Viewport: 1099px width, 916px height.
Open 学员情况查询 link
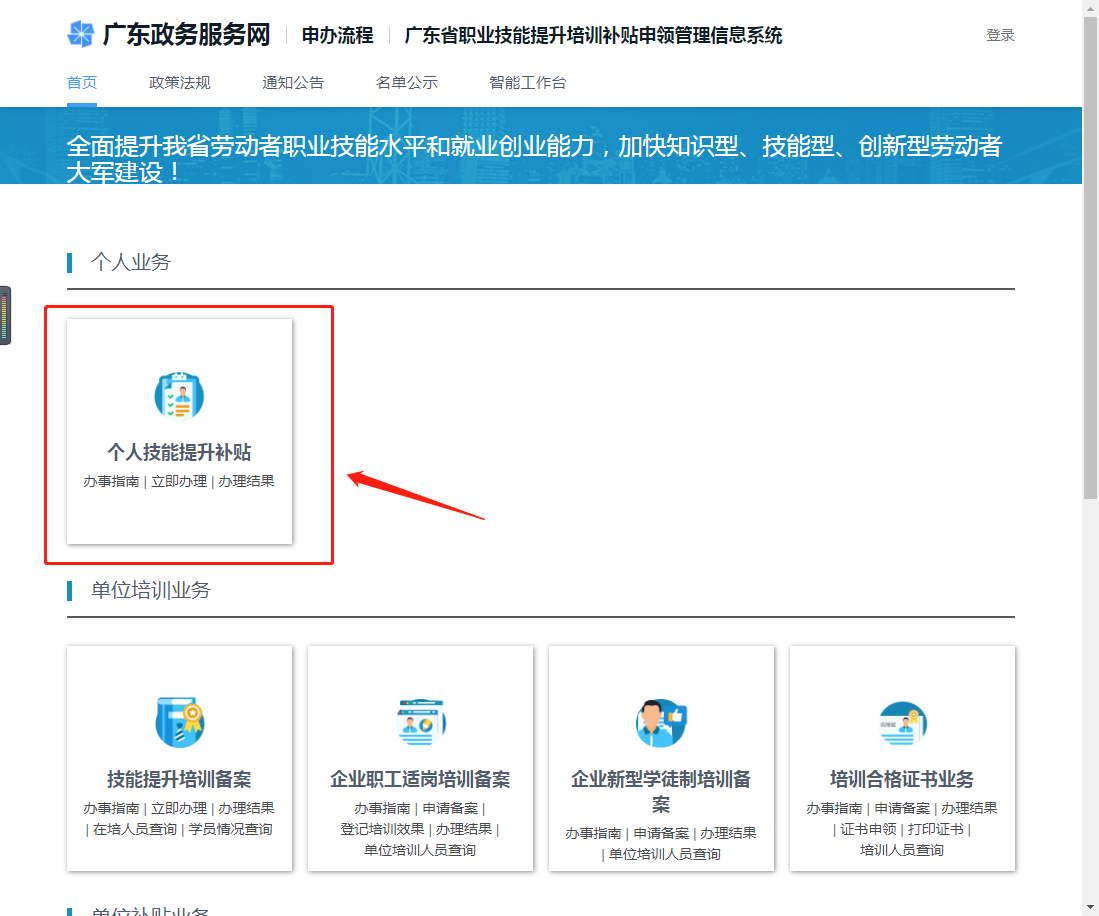230,829
